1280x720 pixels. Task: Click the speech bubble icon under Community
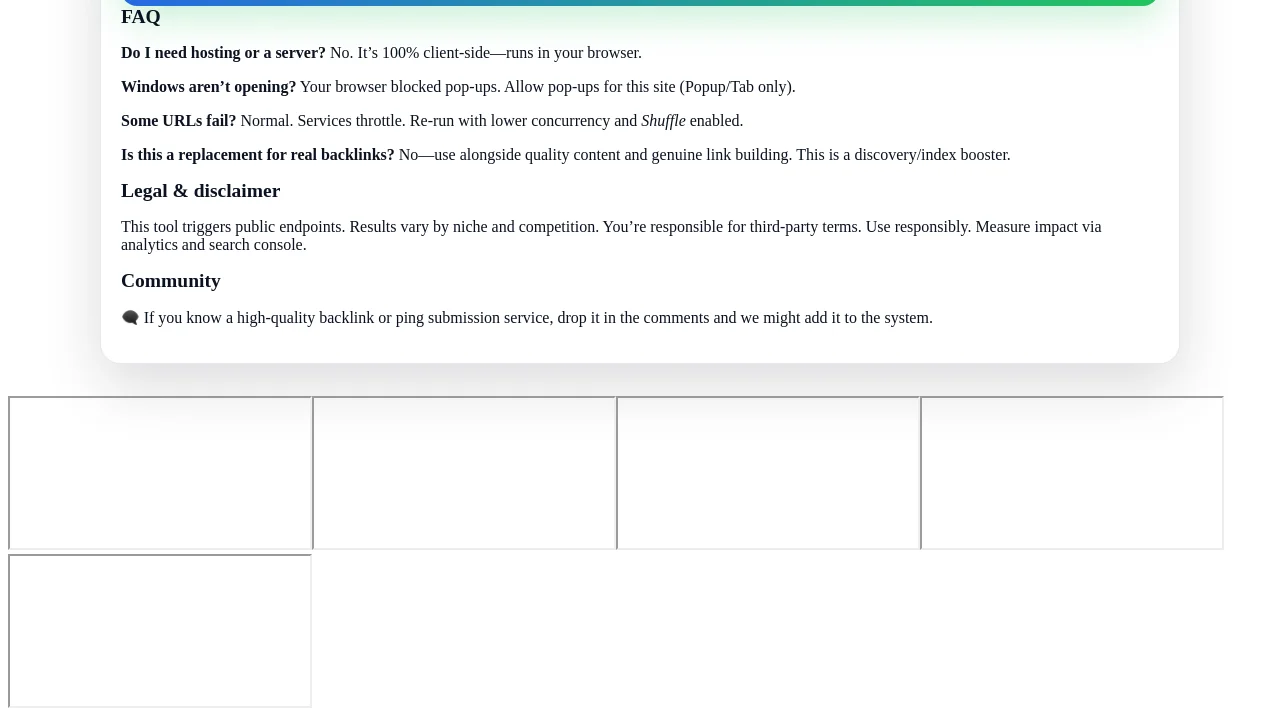130,318
